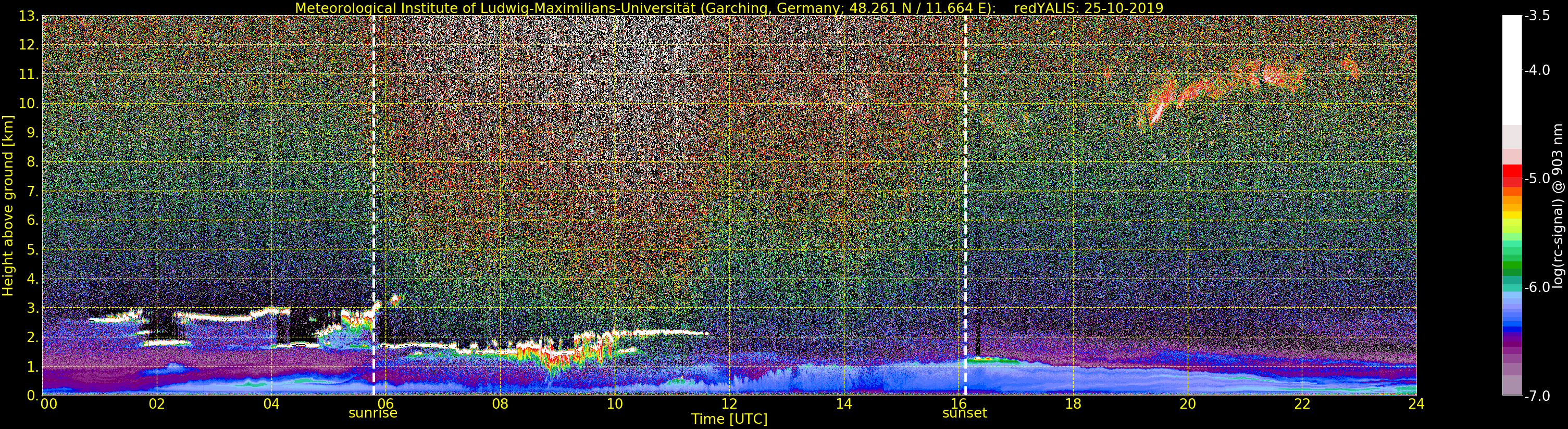Select the '10.' height tick label
The height and width of the screenshot is (429, 1568).
[28, 104]
